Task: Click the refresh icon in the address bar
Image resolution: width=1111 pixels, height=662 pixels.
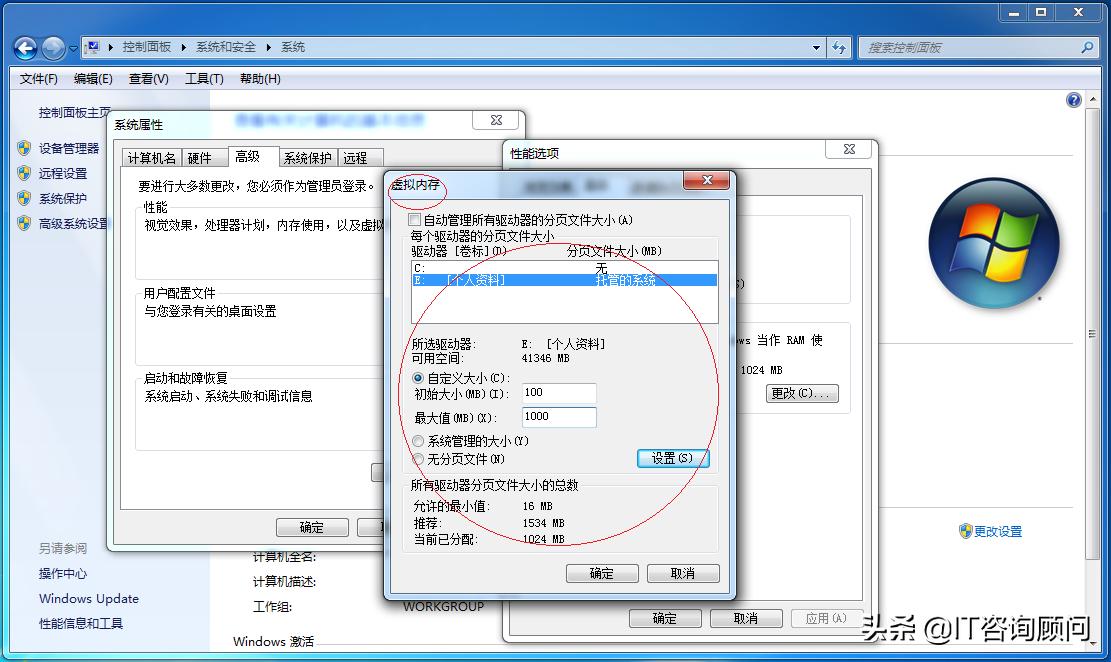Action: (840, 47)
